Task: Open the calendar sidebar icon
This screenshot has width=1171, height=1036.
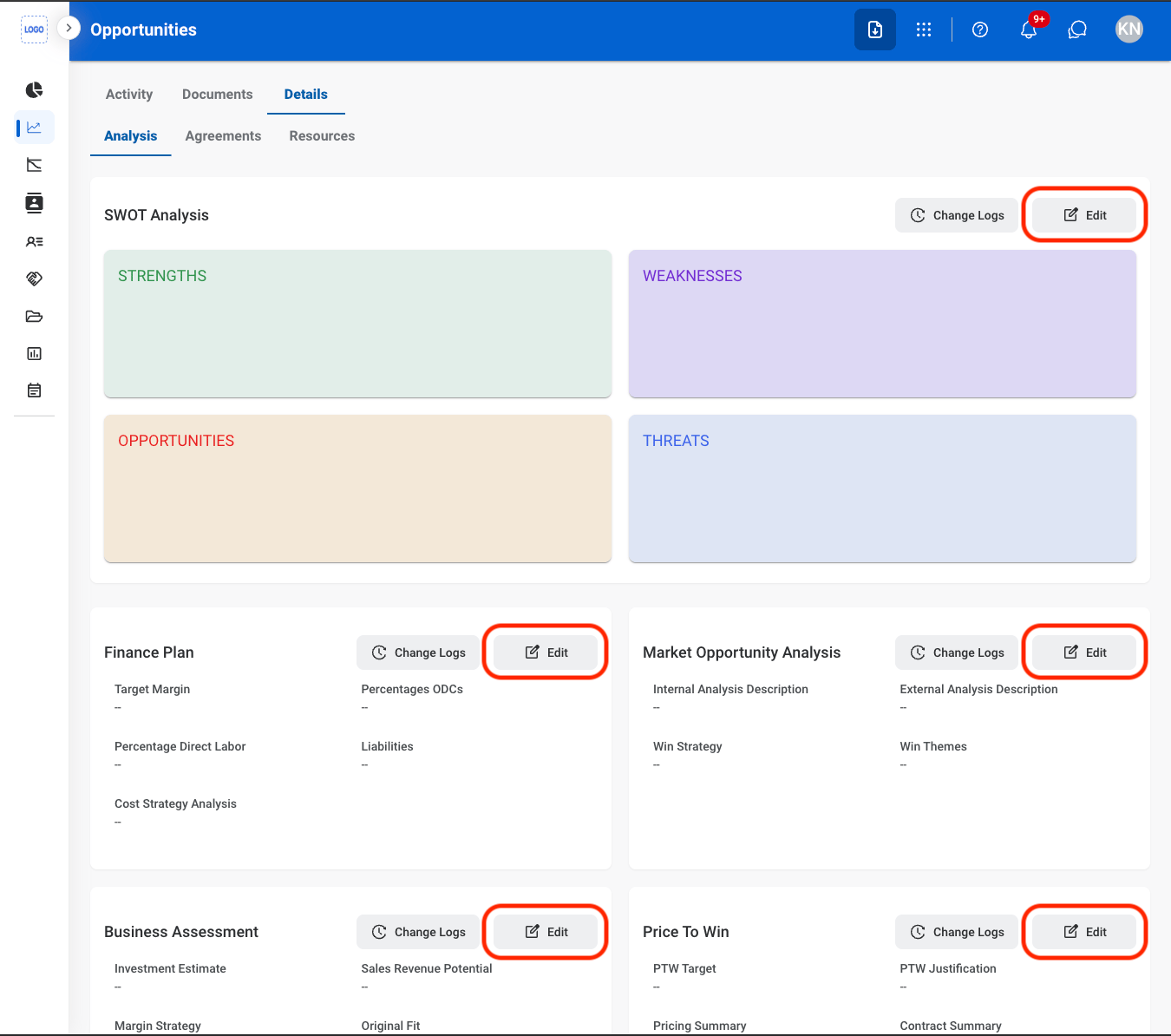Action: coord(35,390)
